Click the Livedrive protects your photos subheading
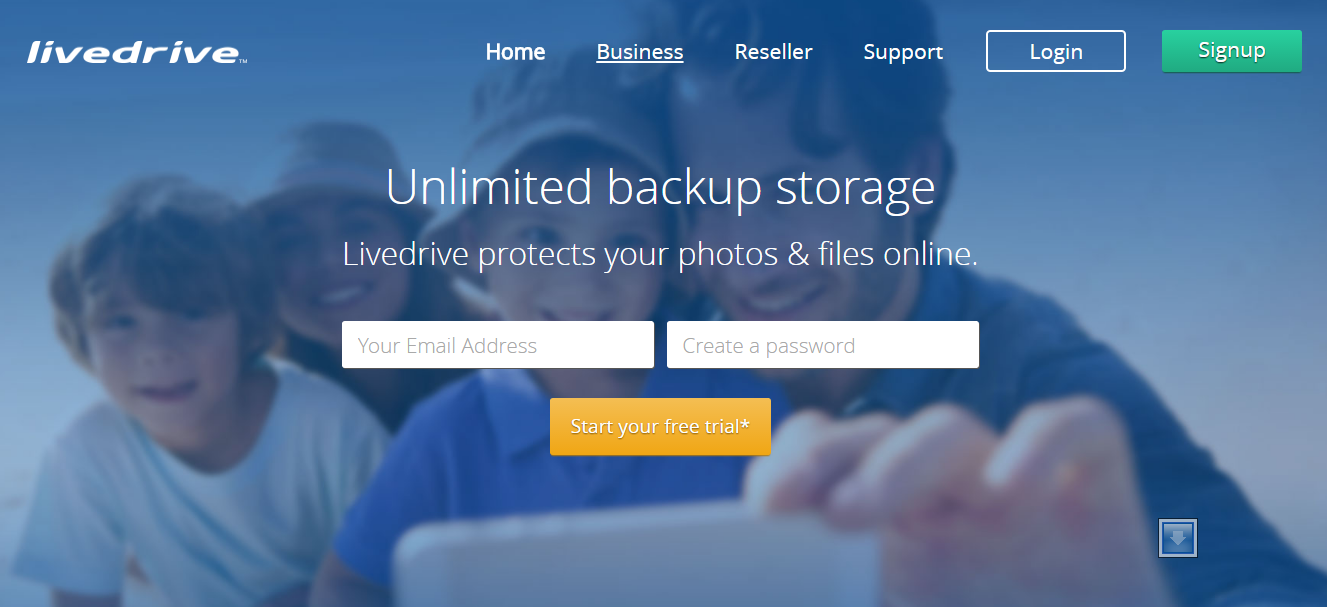 [660, 254]
